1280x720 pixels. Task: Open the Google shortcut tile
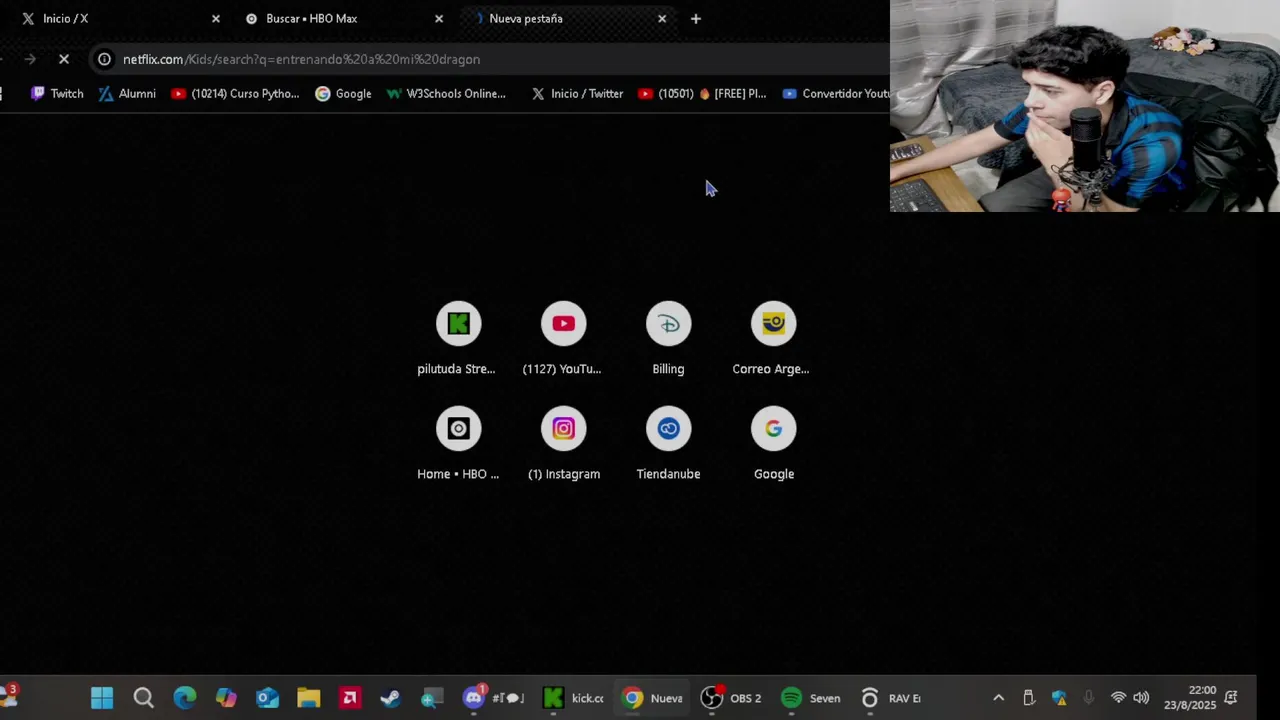tap(773, 443)
